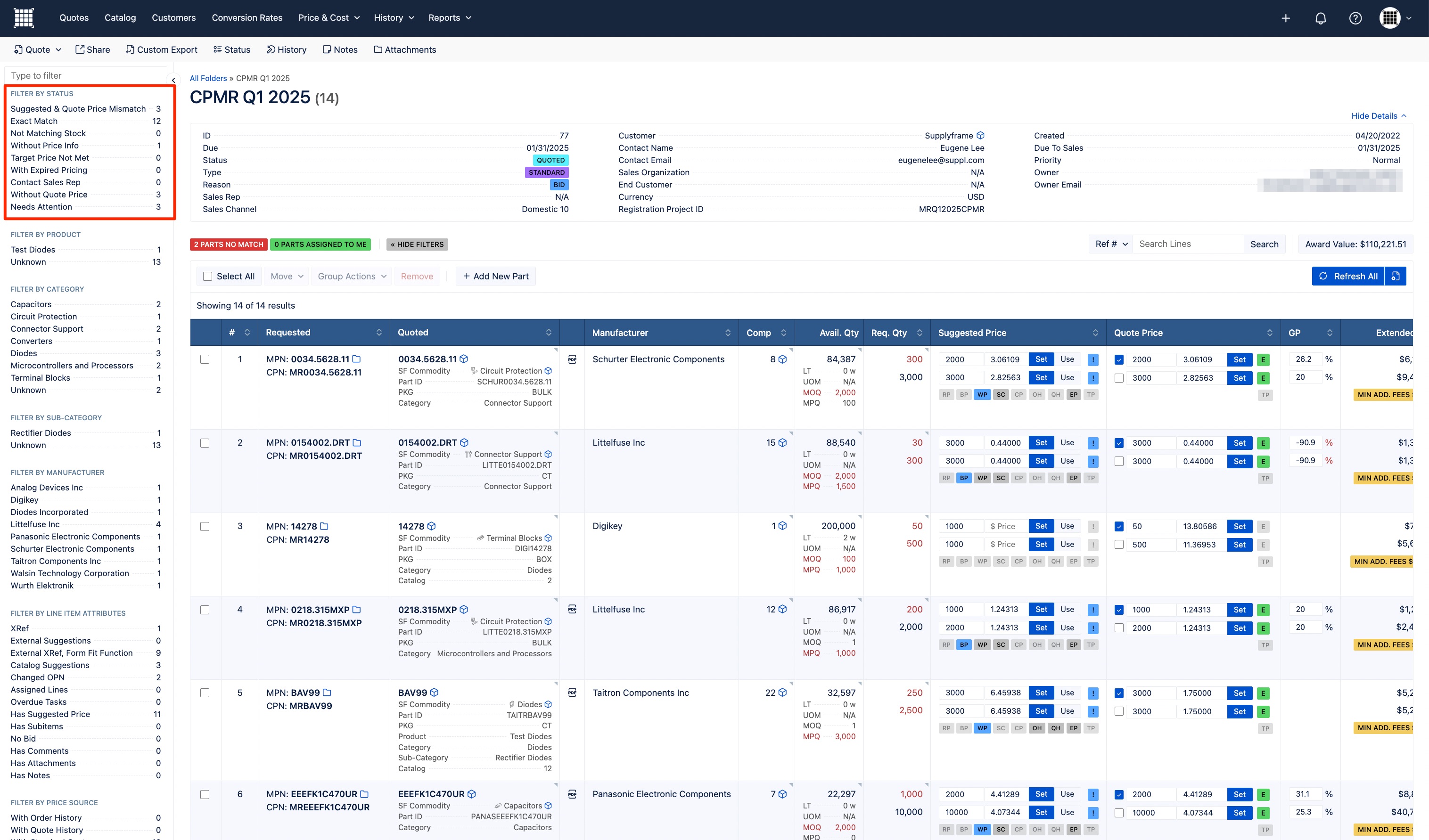The height and width of the screenshot is (840, 1429).
Task: Open the Notes toolbar item
Action: coord(340,49)
